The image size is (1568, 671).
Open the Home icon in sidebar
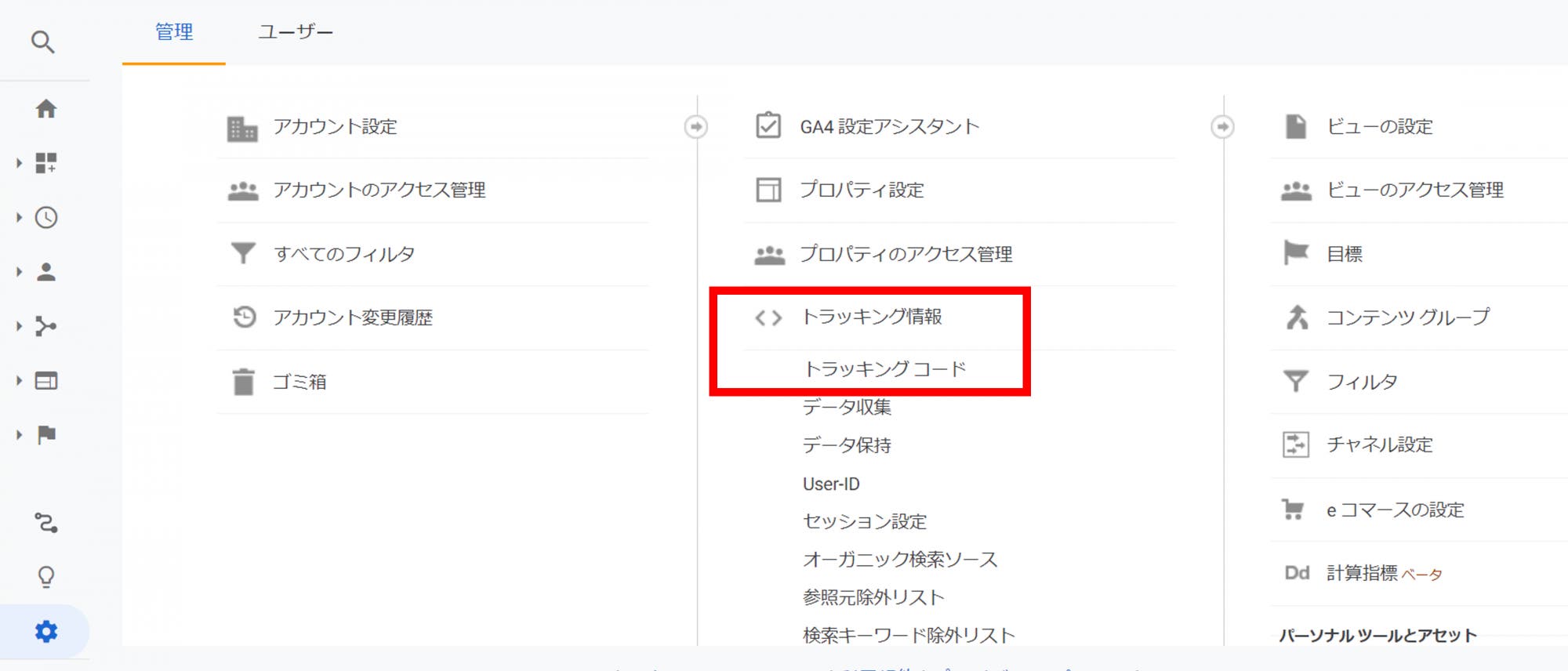(x=46, y=109)
